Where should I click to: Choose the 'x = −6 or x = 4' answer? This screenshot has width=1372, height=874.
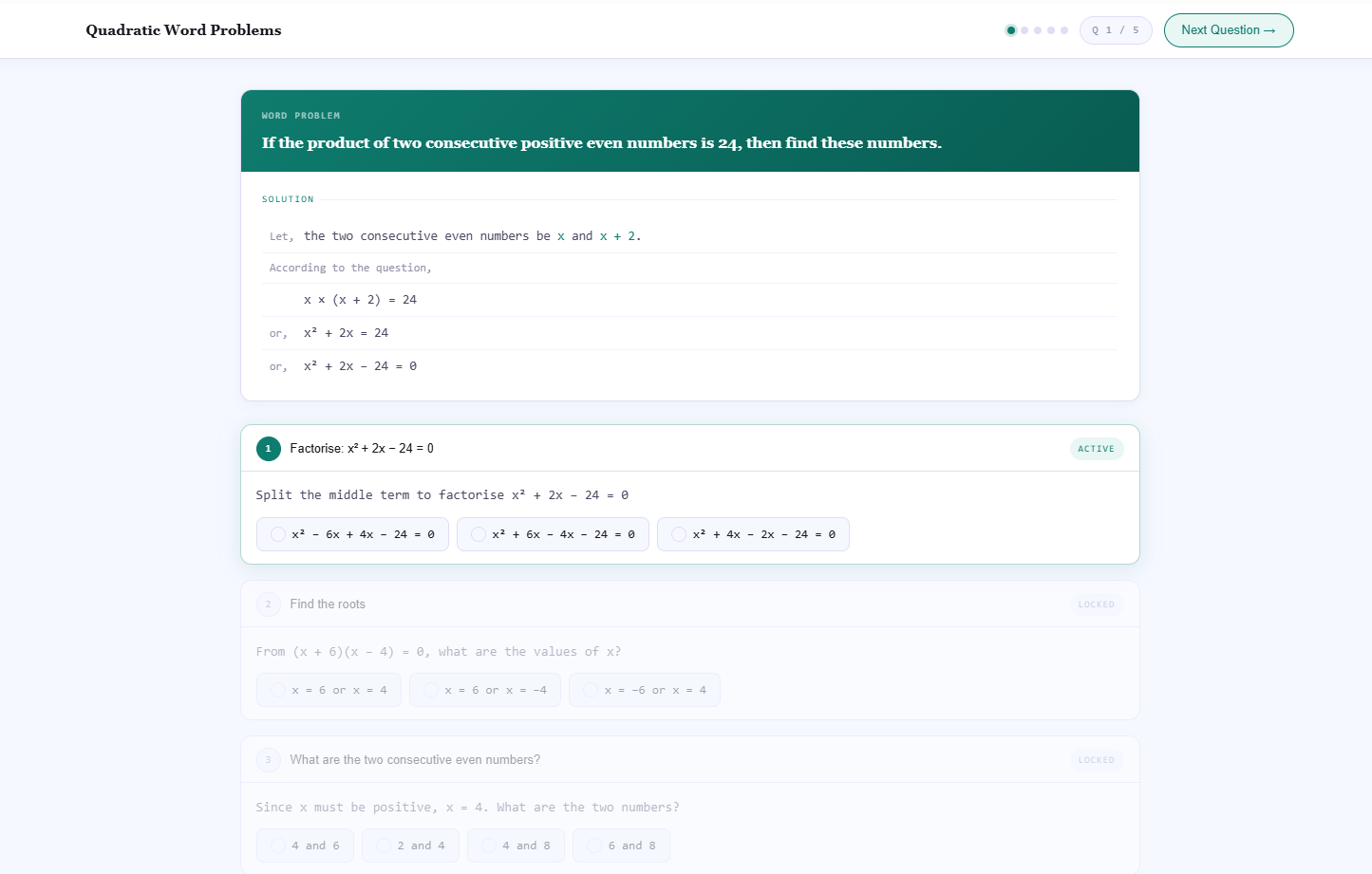(645, 690)
